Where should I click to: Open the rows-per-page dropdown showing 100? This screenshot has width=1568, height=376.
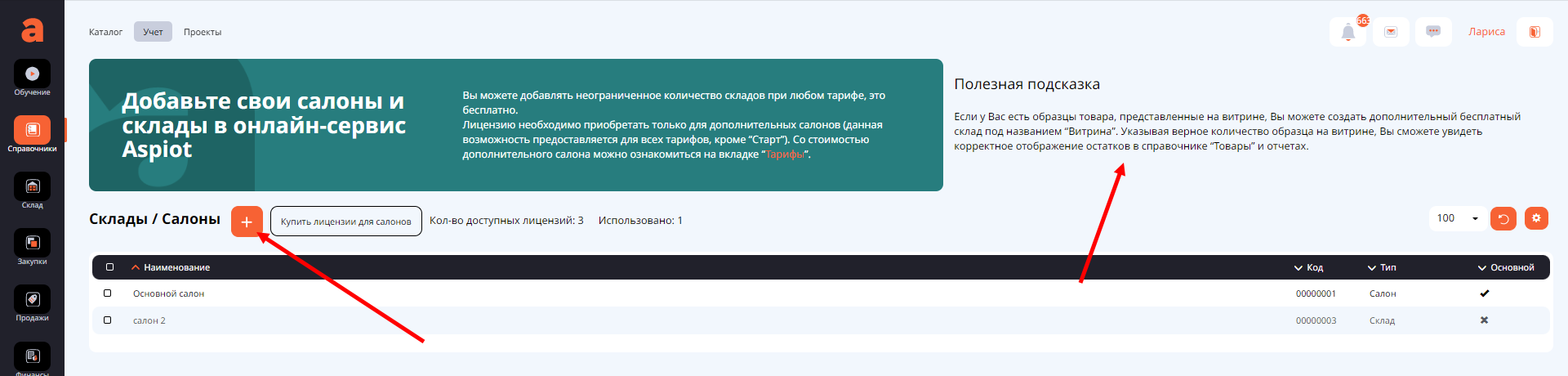[x=1456, y=218]
